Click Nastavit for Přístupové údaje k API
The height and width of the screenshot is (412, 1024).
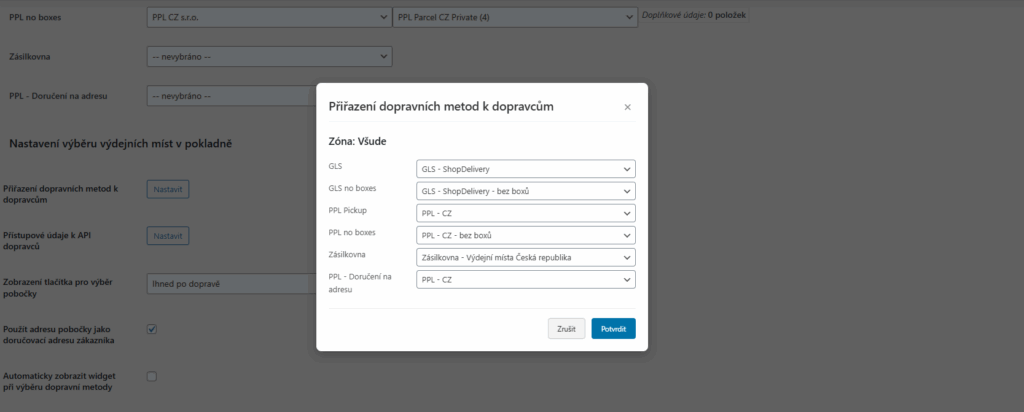pos(168,235)
